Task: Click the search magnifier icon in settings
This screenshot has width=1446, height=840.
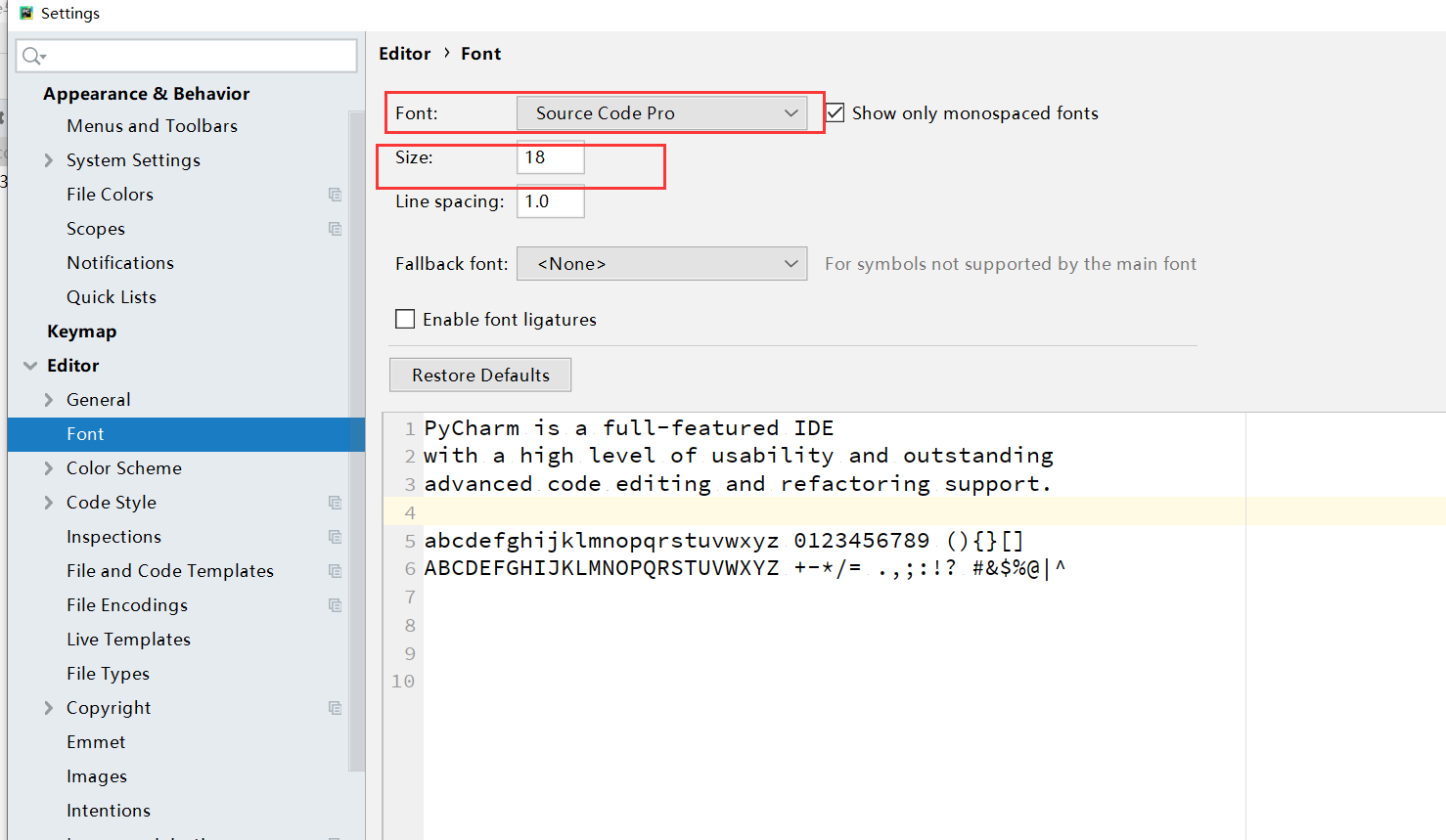Action: (x=32, y=56)
